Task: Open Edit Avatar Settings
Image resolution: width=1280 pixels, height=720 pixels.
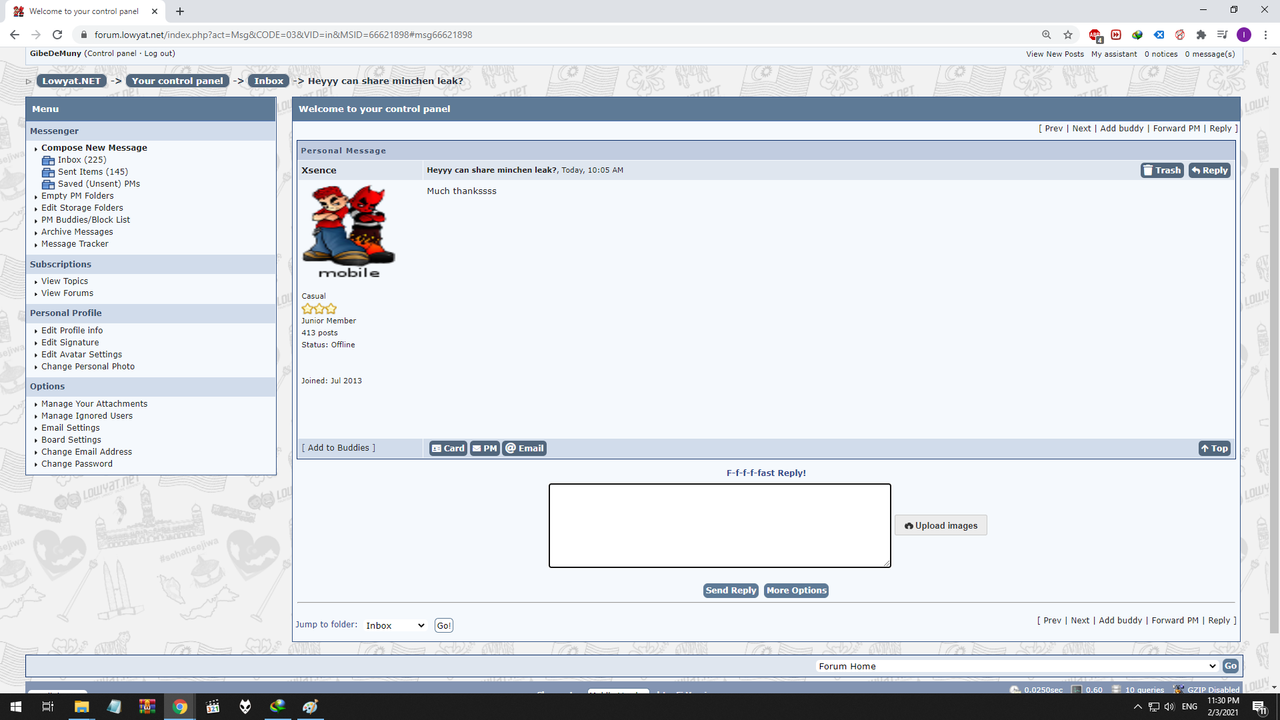Action: (81, 354)
